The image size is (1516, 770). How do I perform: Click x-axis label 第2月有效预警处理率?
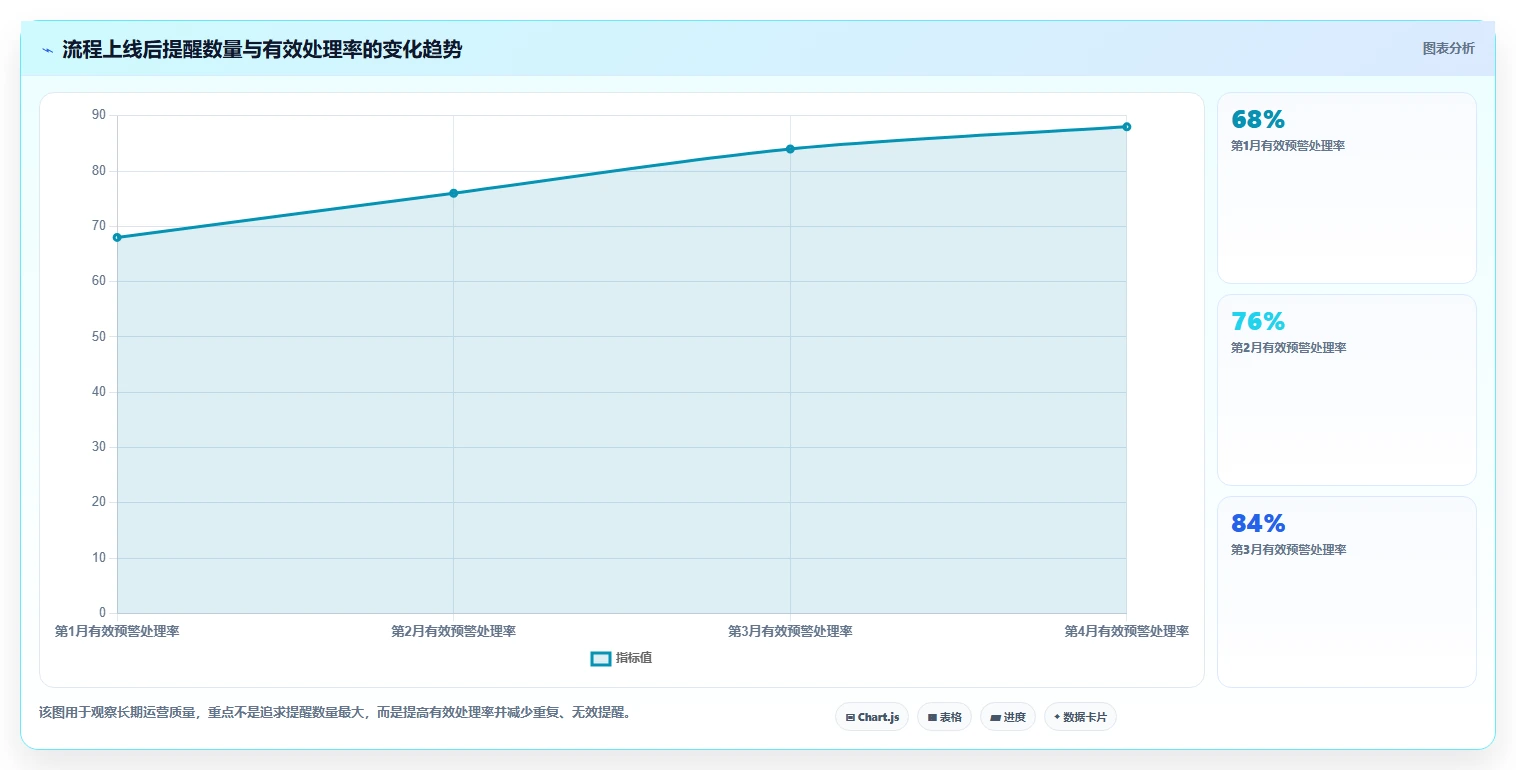coord(453,631)
